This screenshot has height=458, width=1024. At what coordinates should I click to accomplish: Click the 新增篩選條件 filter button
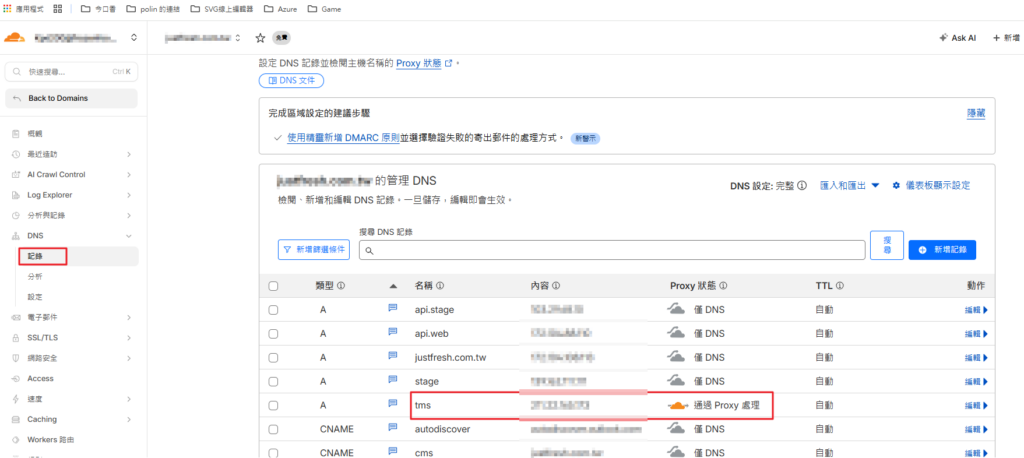[315, 250]
